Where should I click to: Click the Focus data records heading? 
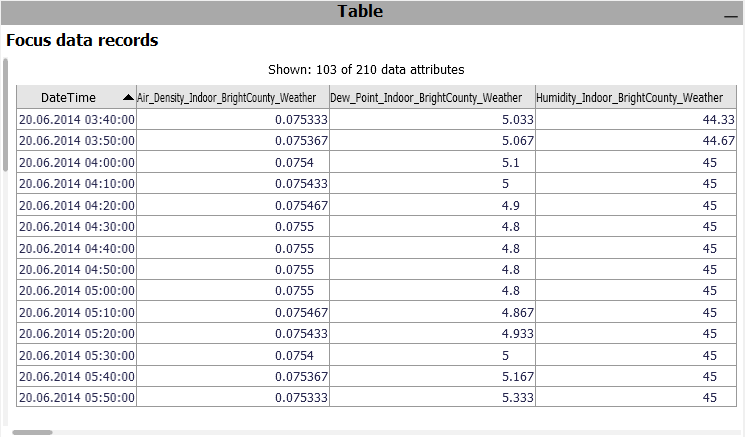(x=82, y=41)
